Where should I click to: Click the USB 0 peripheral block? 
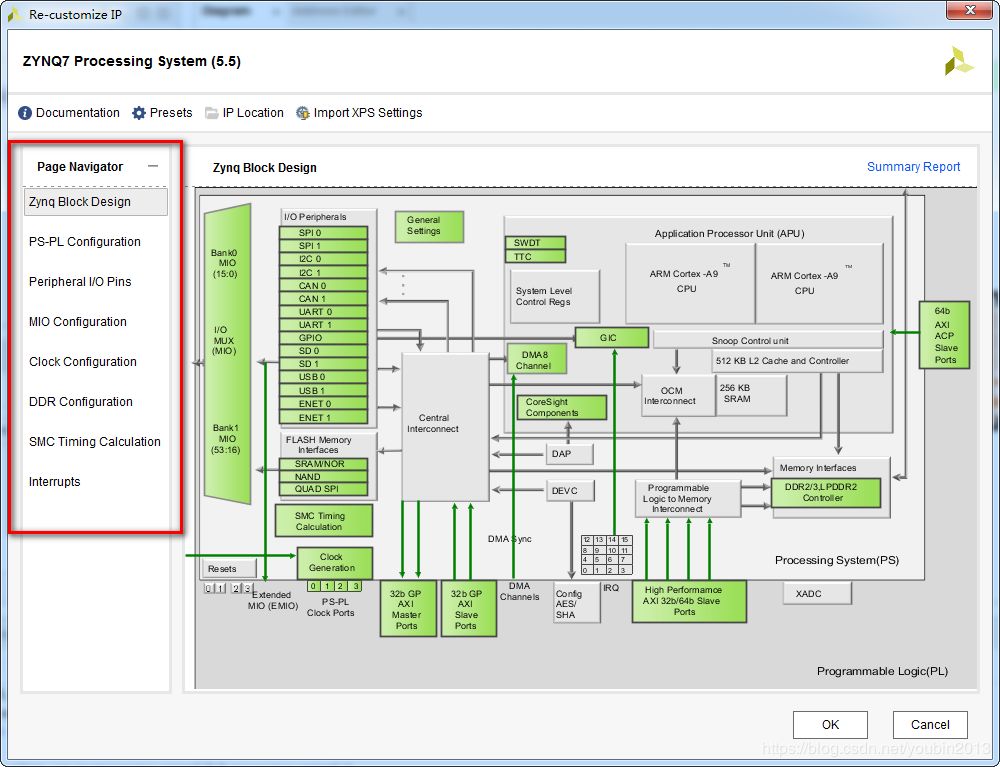(323, 377)
